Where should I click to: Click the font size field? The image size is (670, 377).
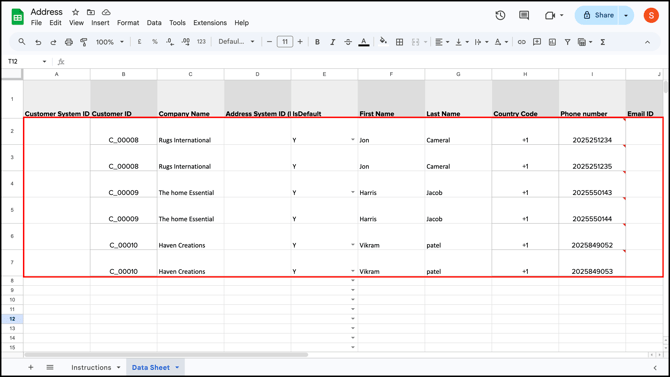(x=285, y=42)
